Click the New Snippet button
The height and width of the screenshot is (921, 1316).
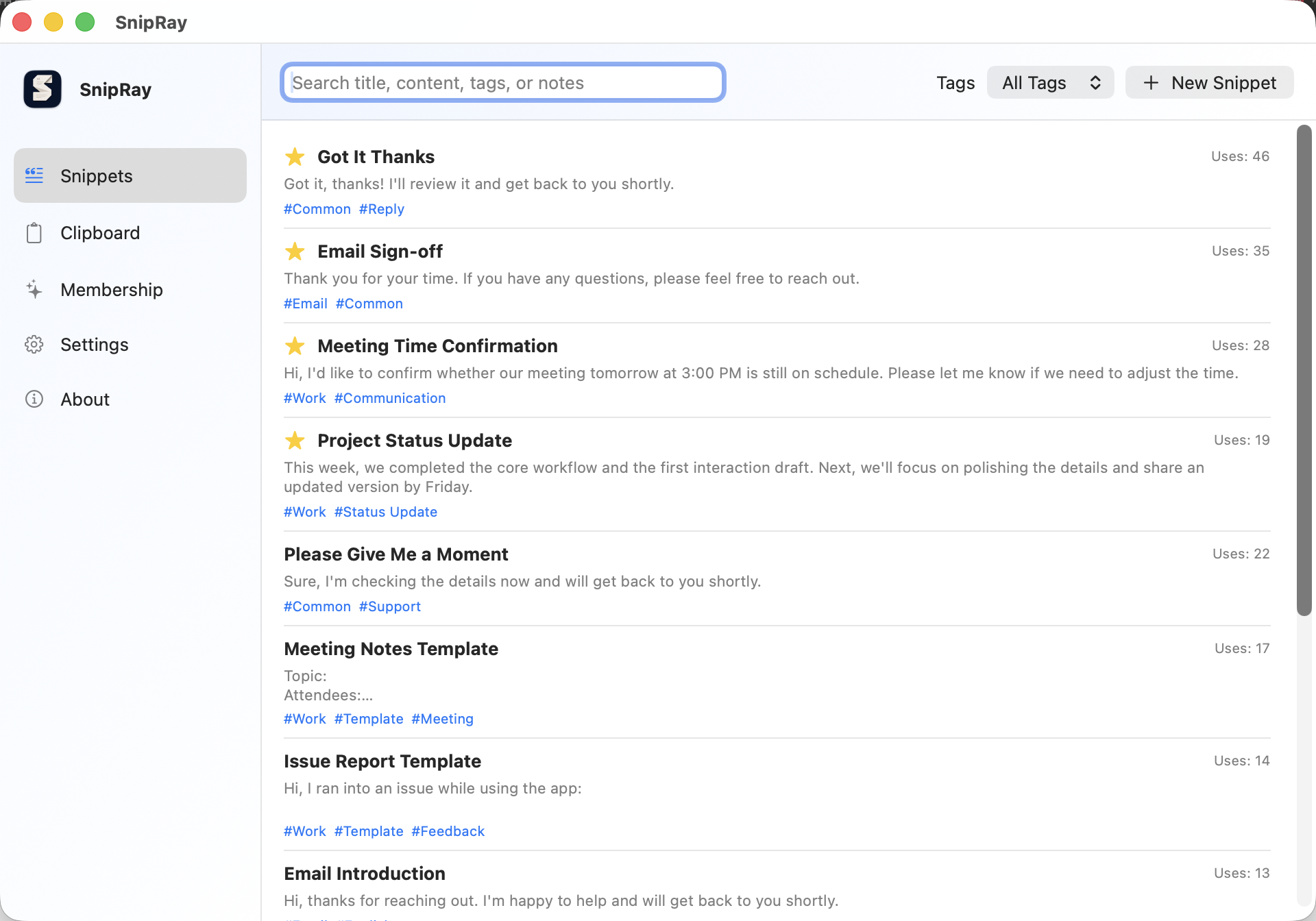[1210, 82]
